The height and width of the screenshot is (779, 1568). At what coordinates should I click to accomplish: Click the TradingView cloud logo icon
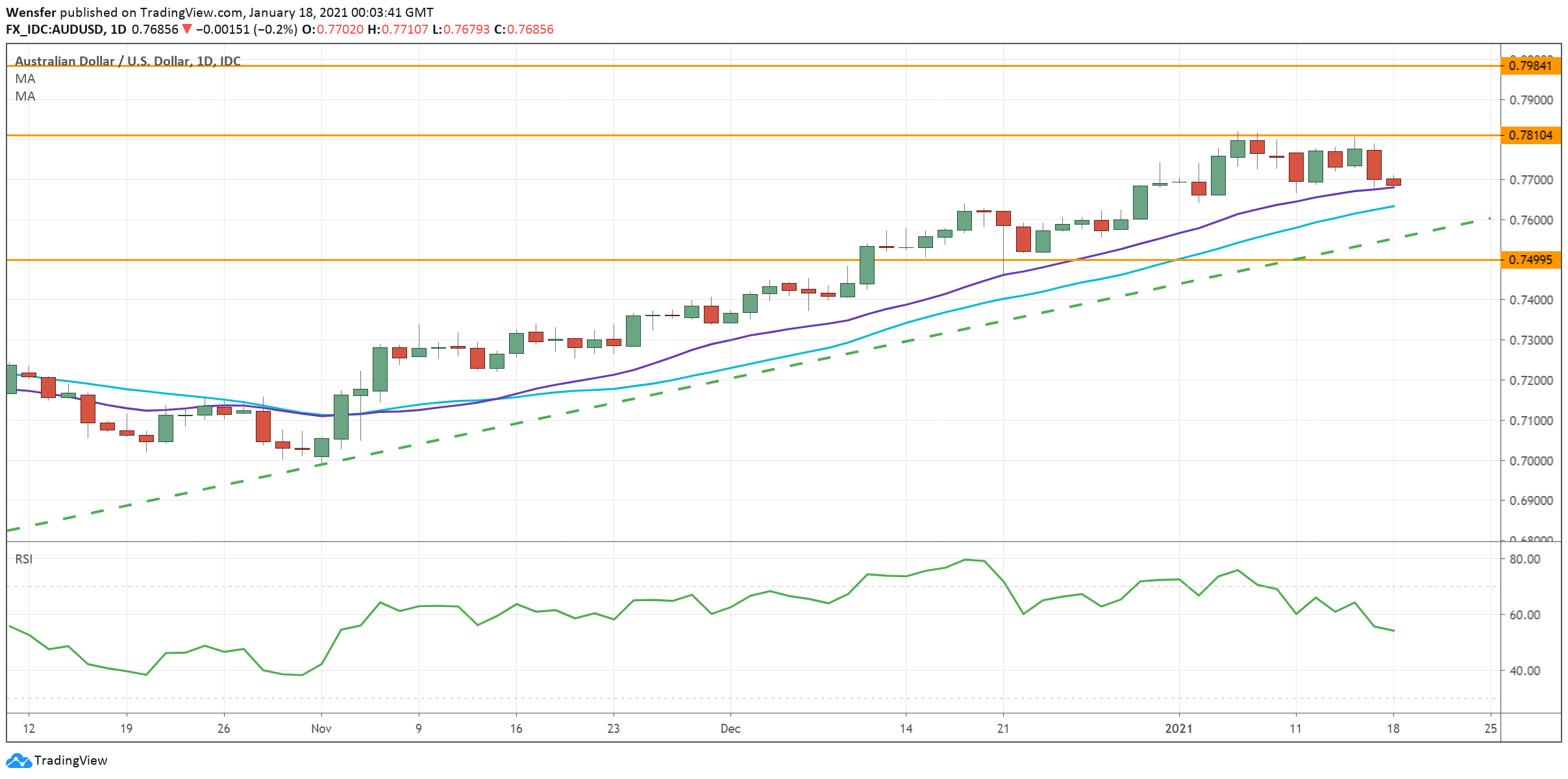click(x=18, y=760)
